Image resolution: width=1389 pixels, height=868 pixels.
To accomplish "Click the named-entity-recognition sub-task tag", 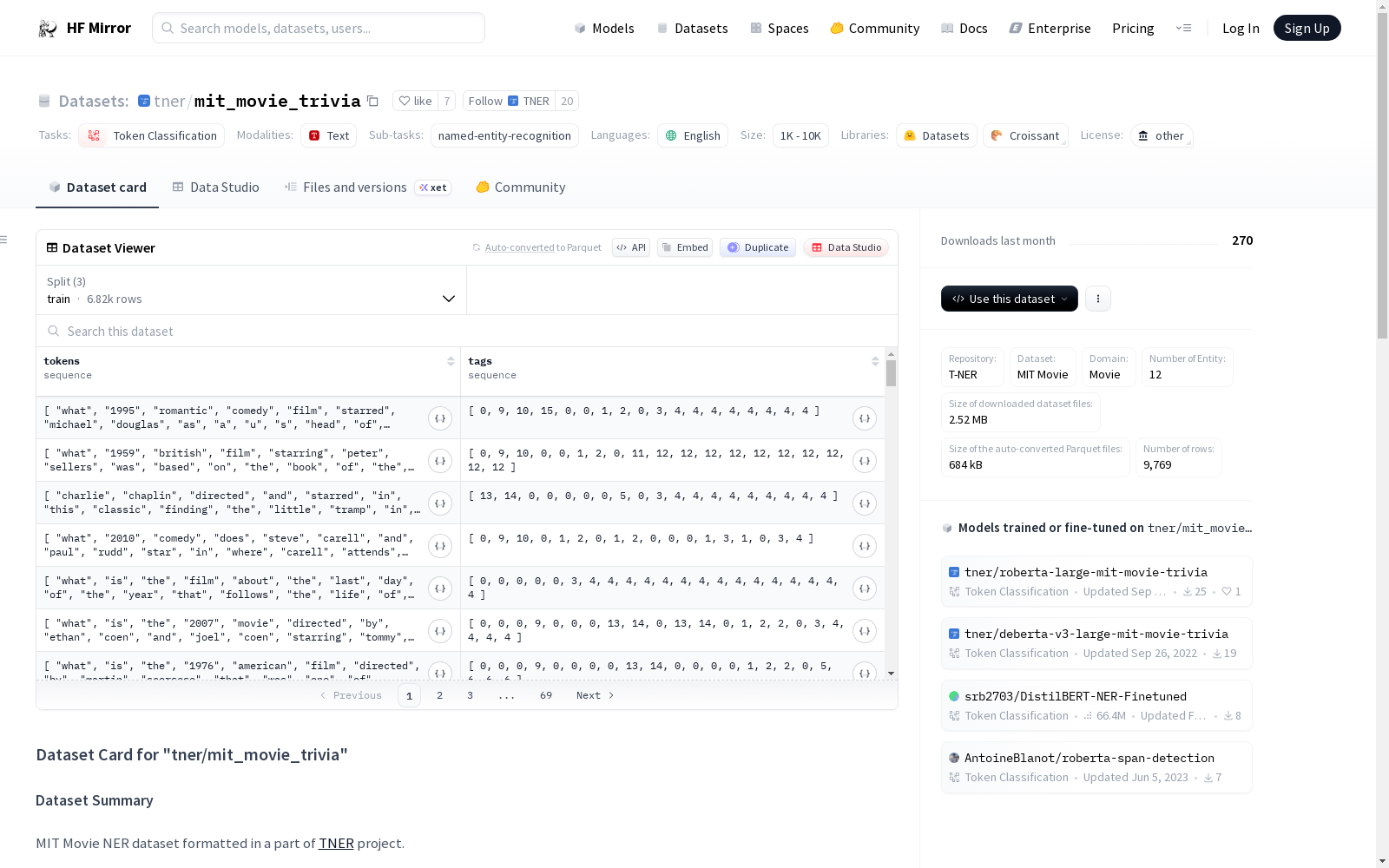I will pyautogui.click(x=504, y=135).
